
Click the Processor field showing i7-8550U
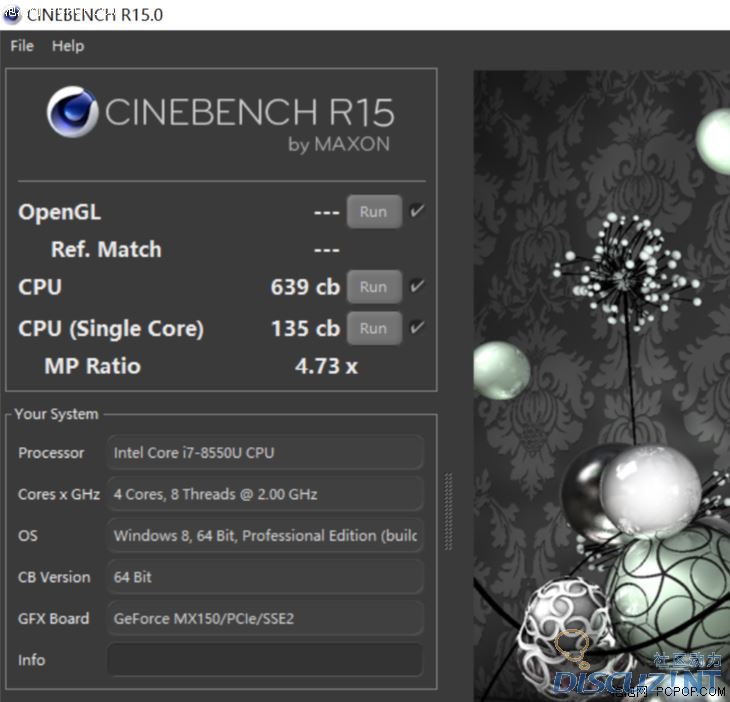coord(265,453)
